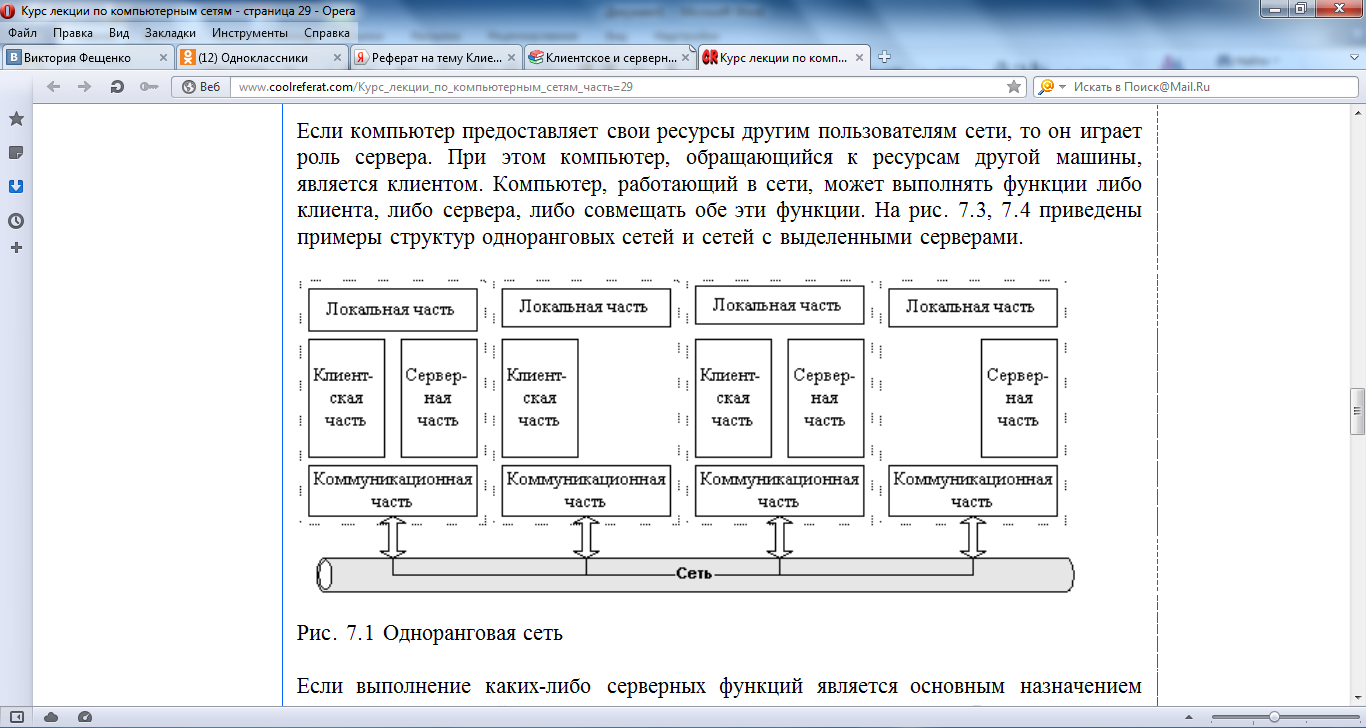Image resolution: width=1366 pixels, height=728 pixels.
Task: Click the Opera logo in title bar
Action: tap(10, 10)
